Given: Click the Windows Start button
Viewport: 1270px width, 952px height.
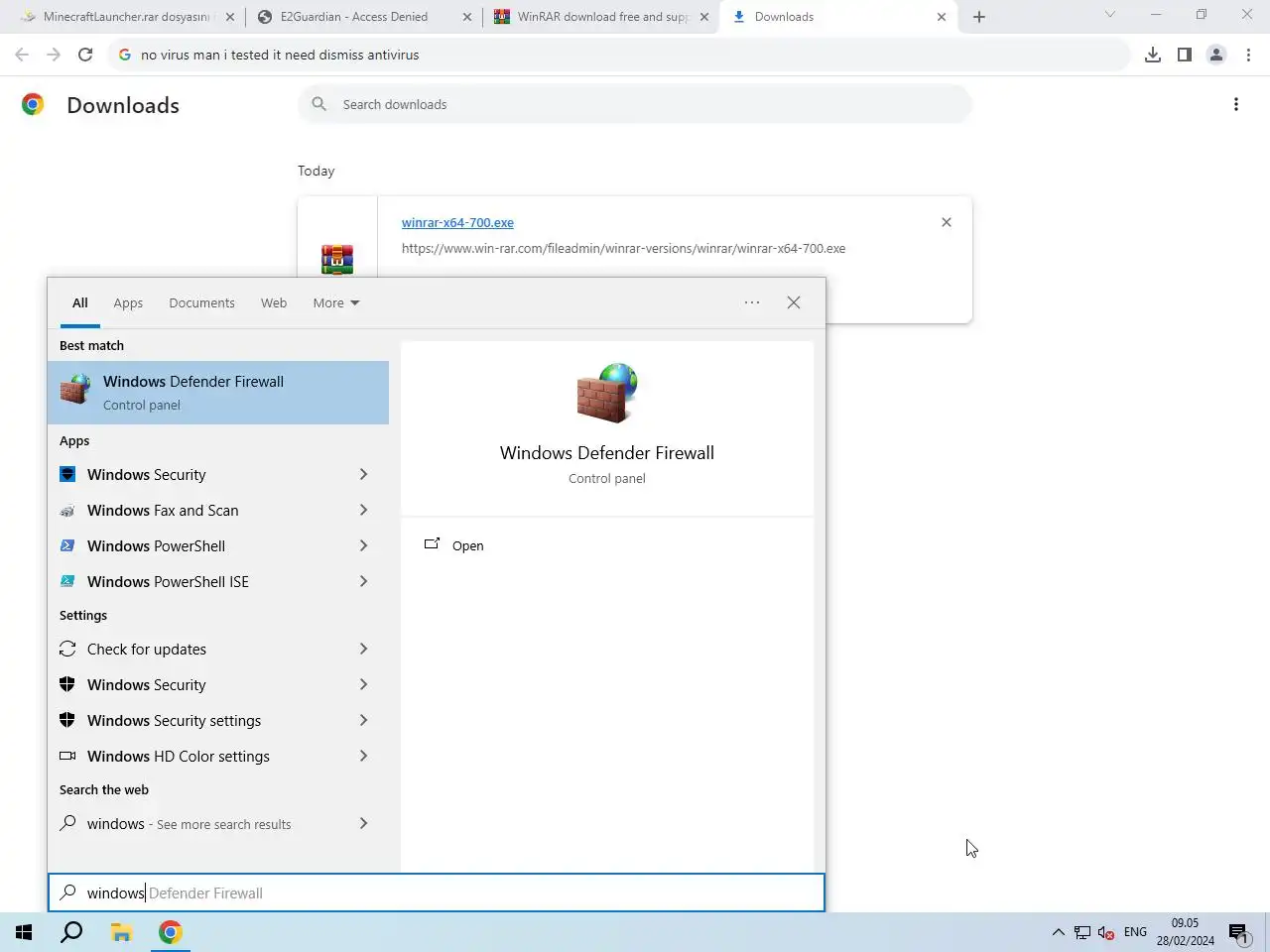Looking at the screenshot, I should pos(24,932).
